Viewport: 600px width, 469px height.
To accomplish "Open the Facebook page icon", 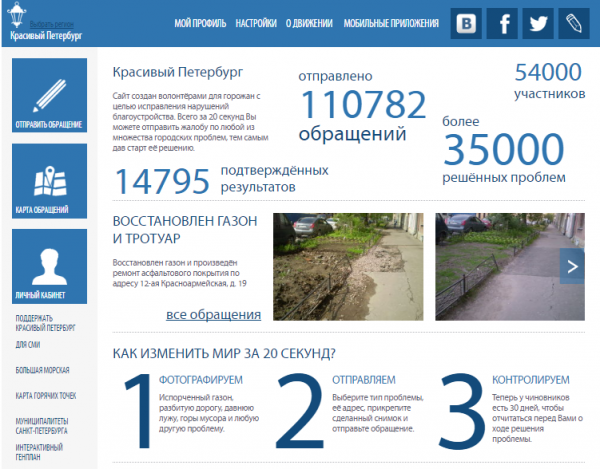I will (502, 24).
